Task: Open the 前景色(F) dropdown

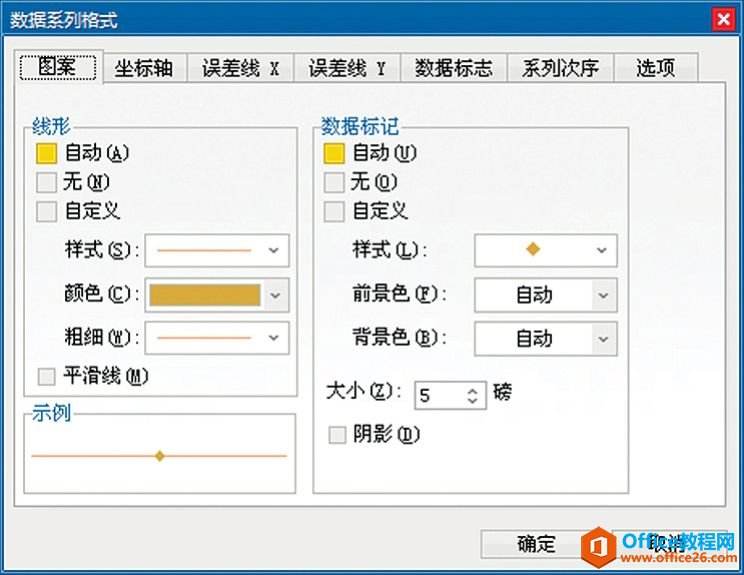Action: point(546,295)
